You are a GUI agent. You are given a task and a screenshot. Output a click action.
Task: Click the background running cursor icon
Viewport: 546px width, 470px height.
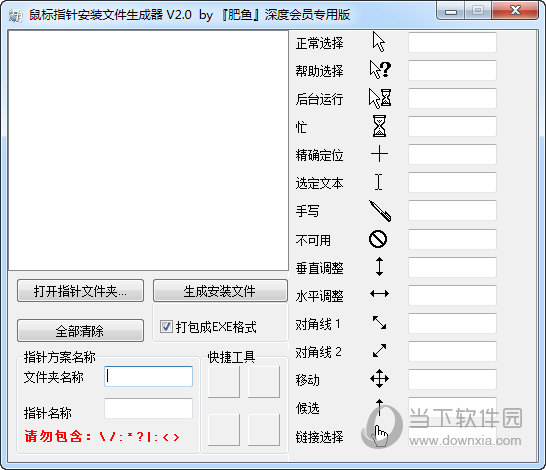click(x=380, y=98)
